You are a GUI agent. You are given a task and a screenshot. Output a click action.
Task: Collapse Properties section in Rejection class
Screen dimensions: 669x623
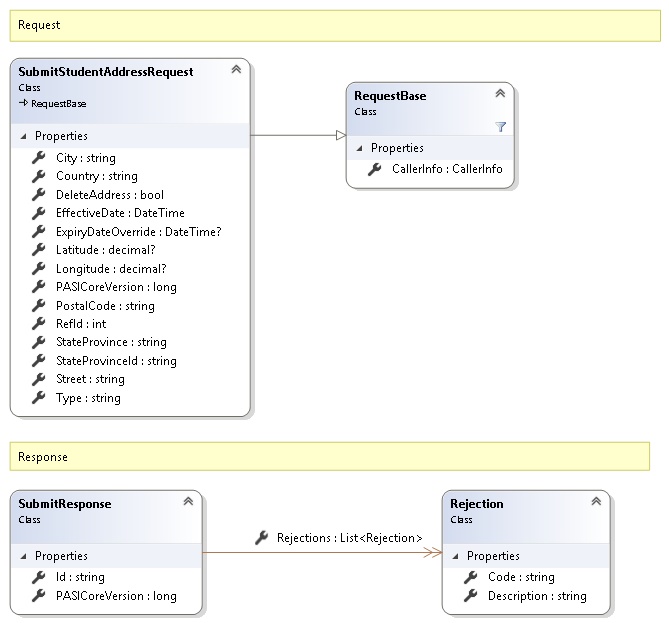point(456,556)
